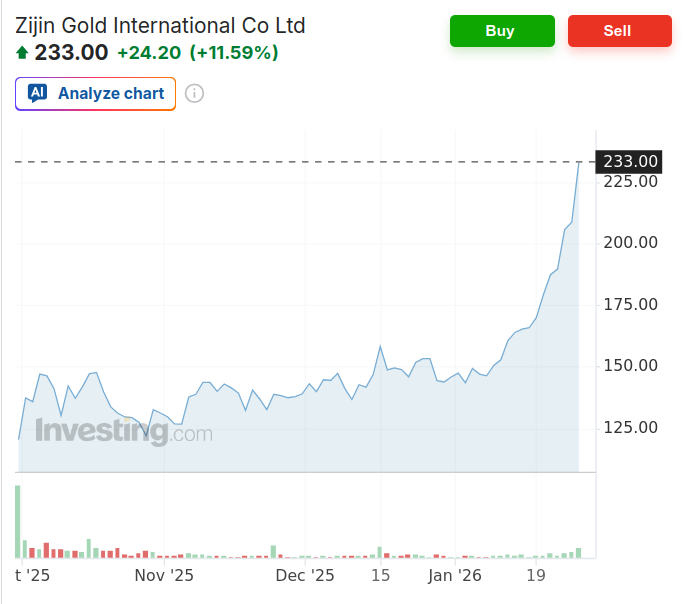
Task: Click the green Buy button
Action: tap(502, 31)
